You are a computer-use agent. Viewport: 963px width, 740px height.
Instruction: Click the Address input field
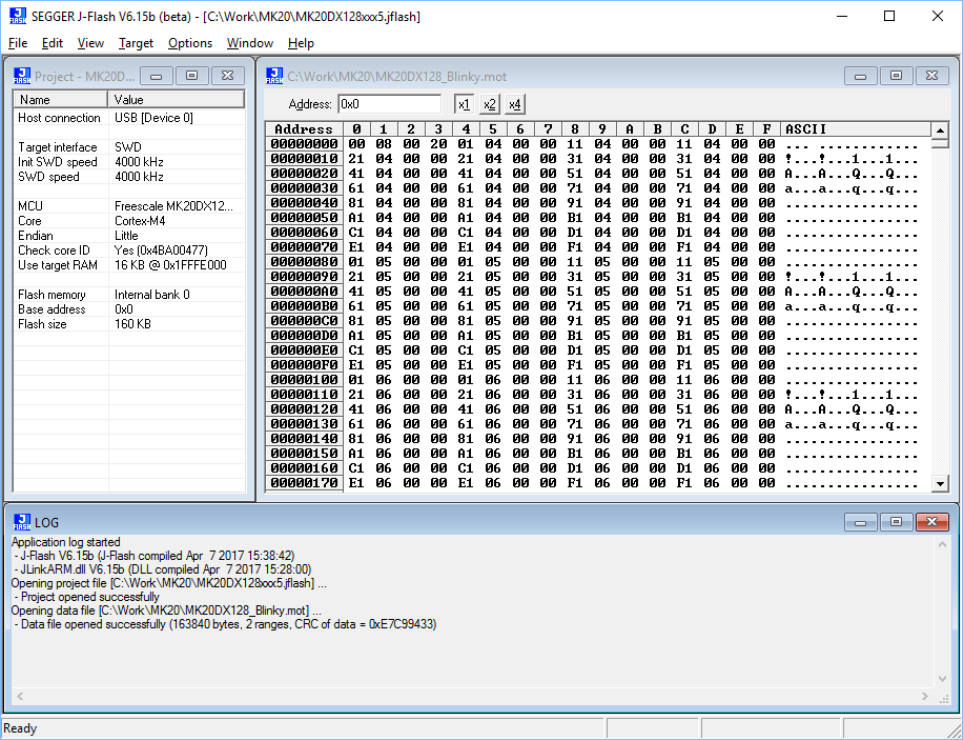389,104
